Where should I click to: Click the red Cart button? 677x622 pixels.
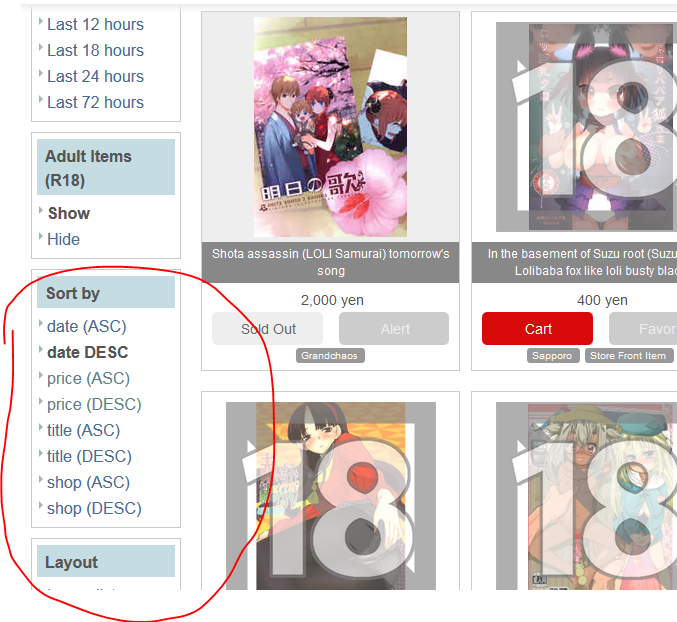tap(537, 328)
